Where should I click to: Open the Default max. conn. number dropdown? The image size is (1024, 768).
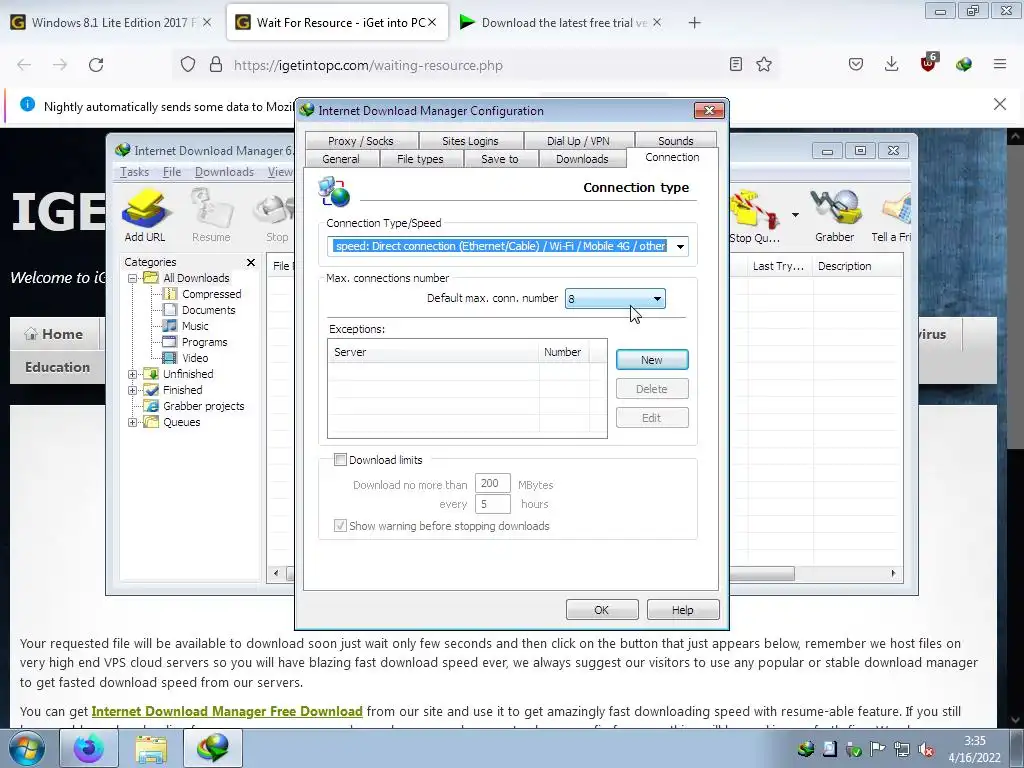click(657, 299)
